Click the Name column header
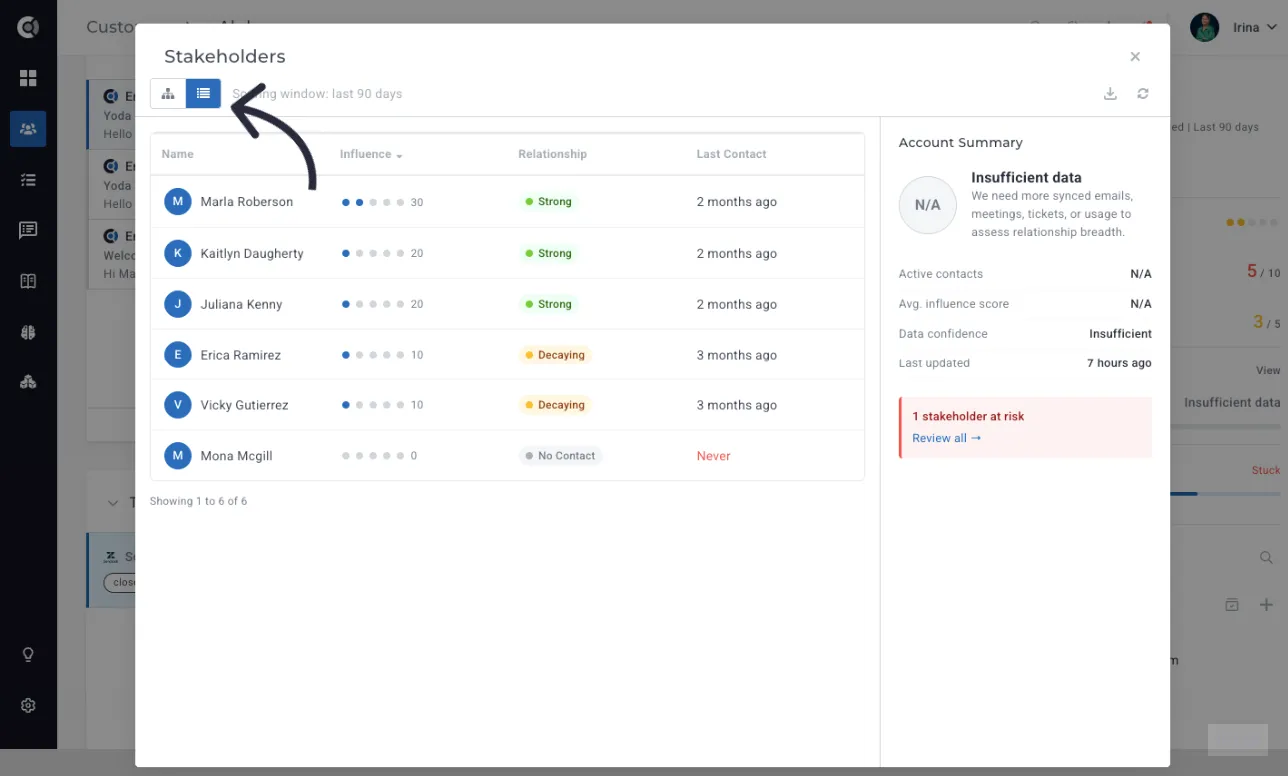Viewport: 1288px width, 776px height. tap(178, 154)
